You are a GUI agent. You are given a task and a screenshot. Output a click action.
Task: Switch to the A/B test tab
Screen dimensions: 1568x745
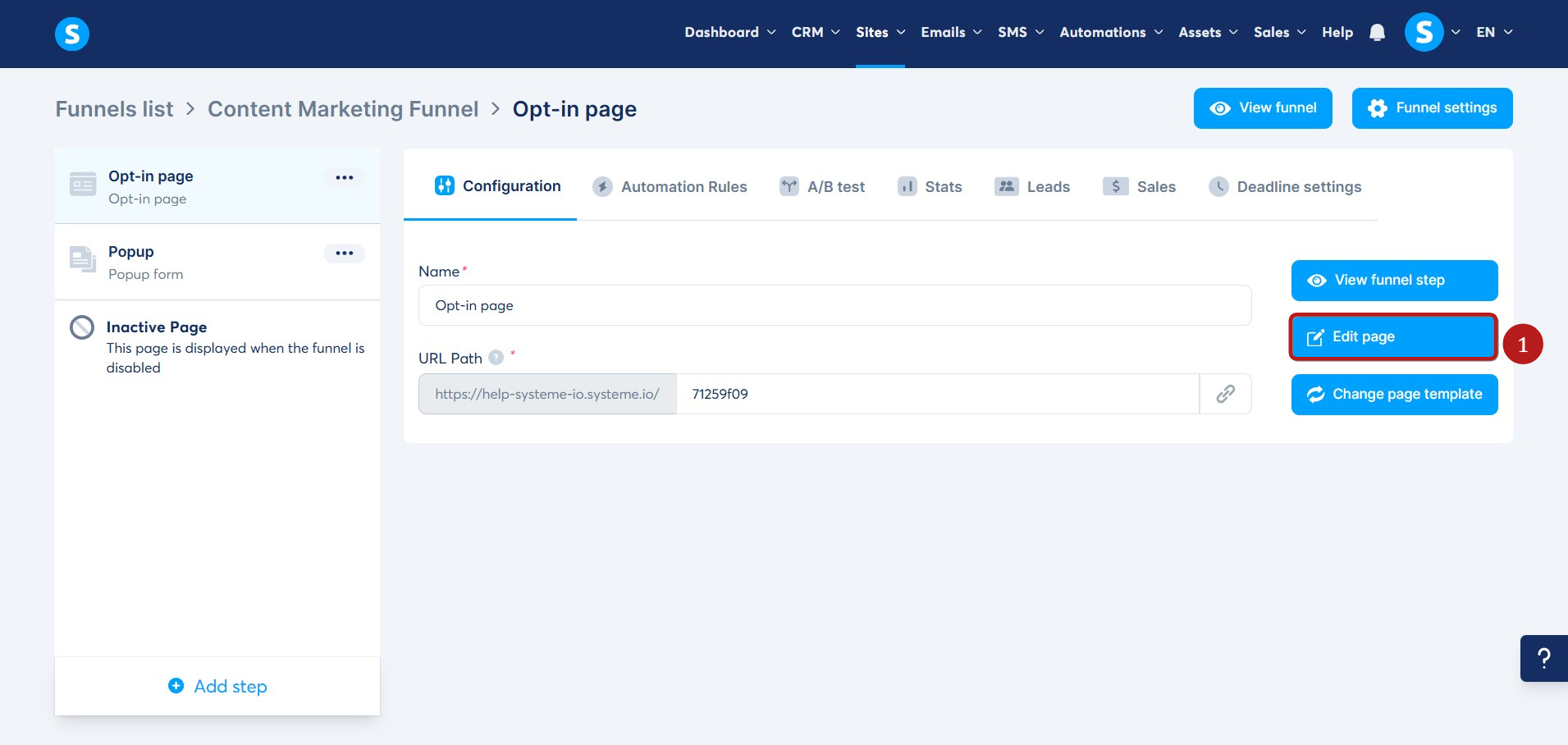tap(822, 187)
